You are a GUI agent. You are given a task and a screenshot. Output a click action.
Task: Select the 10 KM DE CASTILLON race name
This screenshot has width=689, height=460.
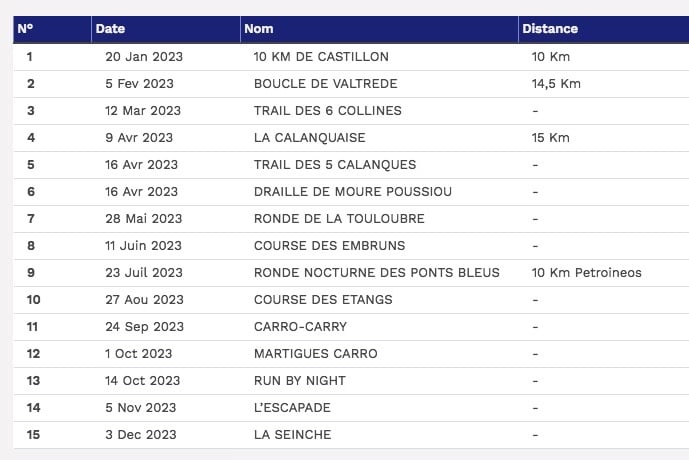click(x=321, y=57)
